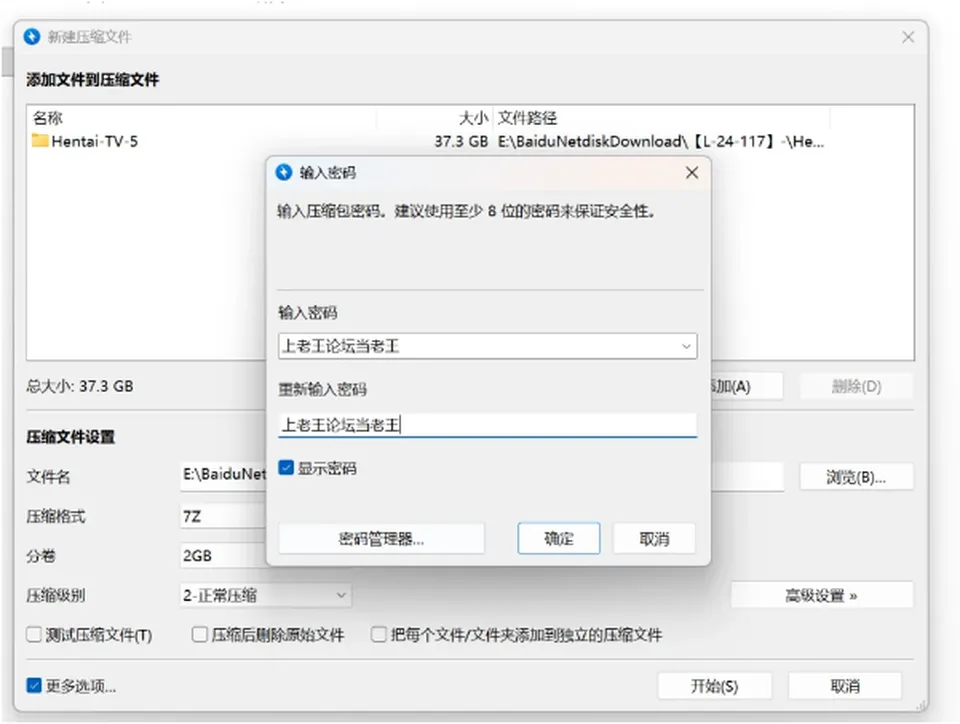The image size is (960, 724).
Task: Toggle the 更多选项 checkbox
Action: pos(34,685)
